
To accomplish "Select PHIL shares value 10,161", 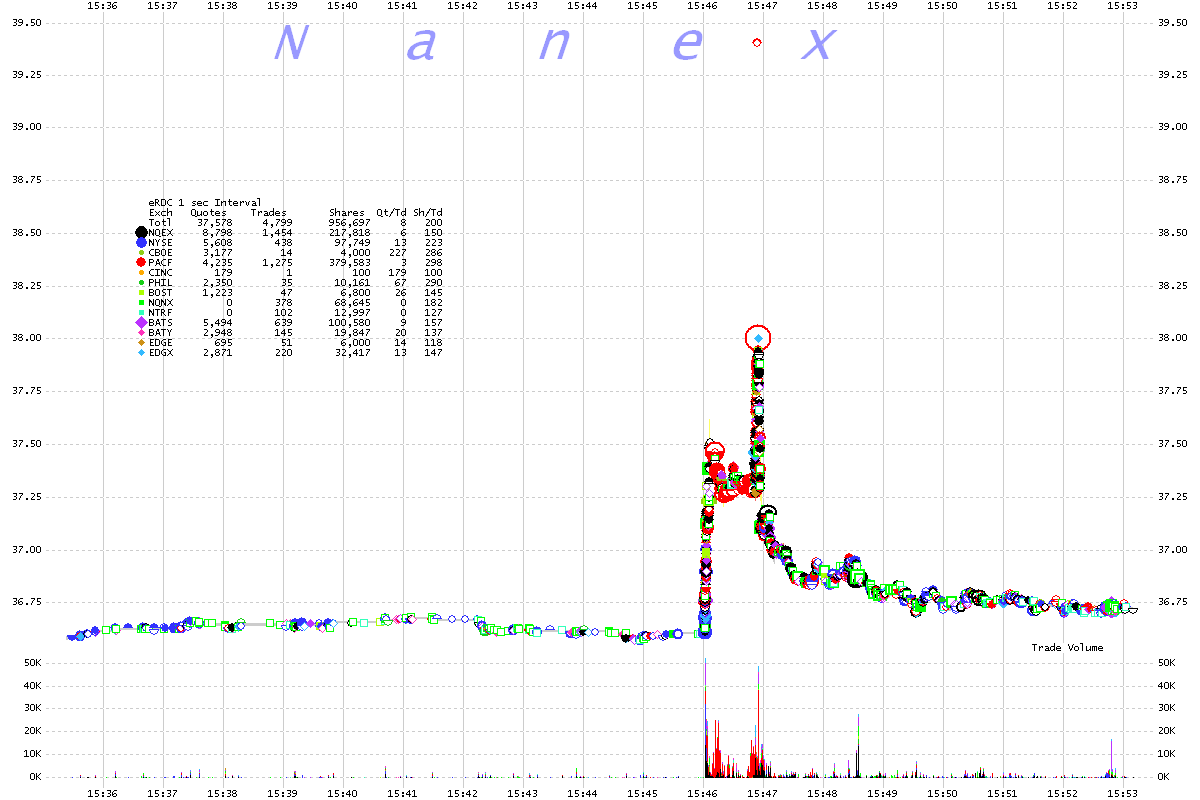I will pos(353,282).
